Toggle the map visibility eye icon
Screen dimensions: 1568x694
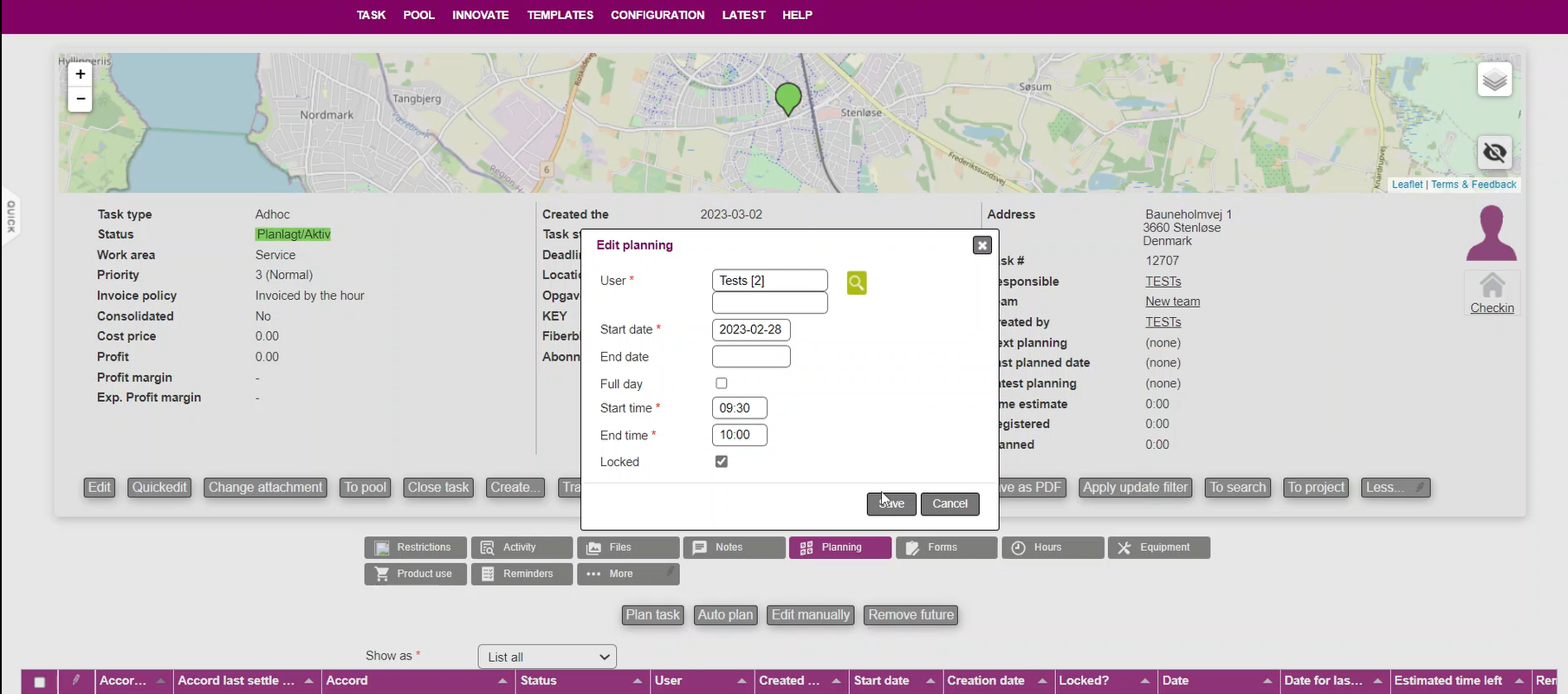[1494, 153]
